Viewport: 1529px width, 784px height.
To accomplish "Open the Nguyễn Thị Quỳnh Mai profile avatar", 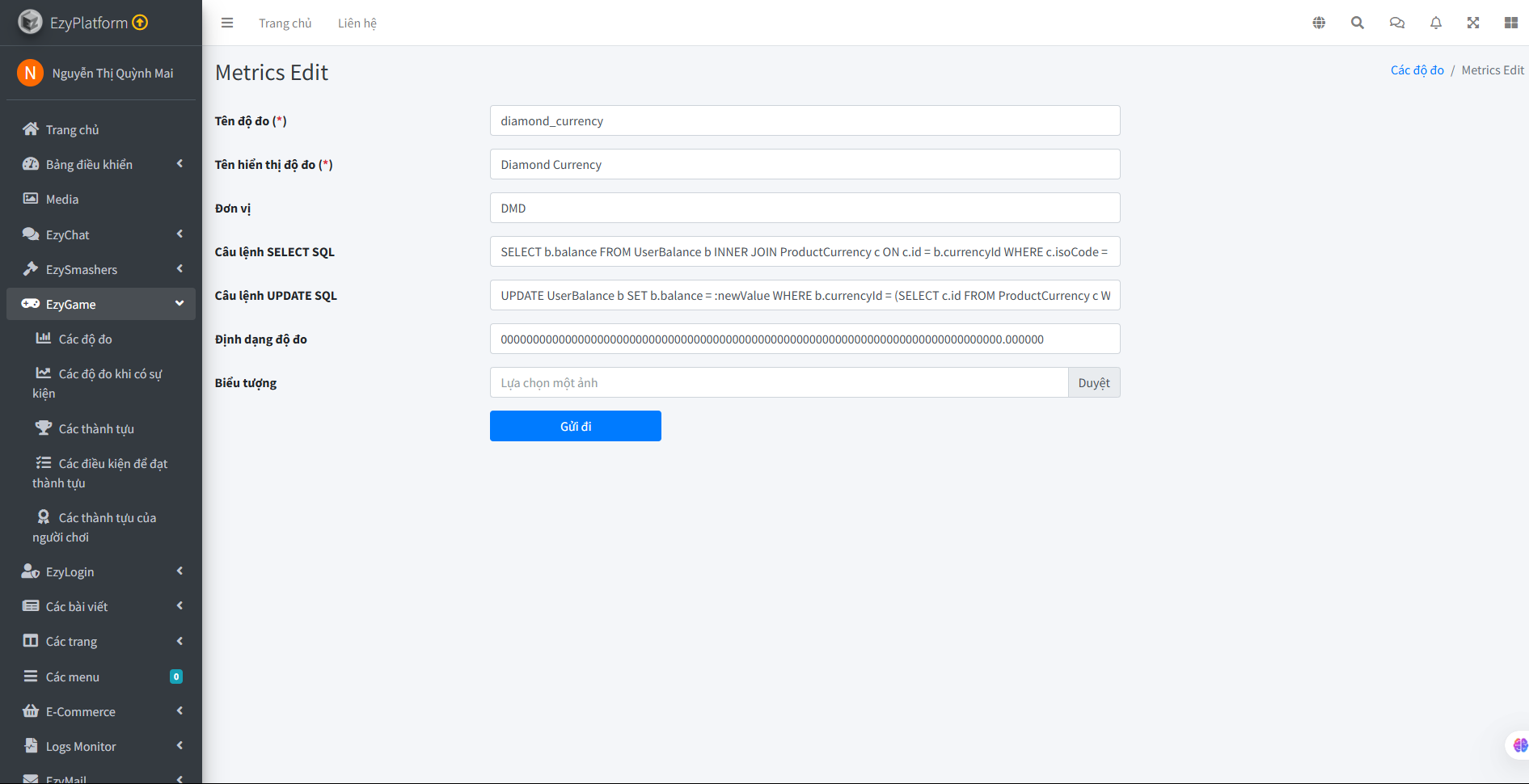I will point(30,73).
